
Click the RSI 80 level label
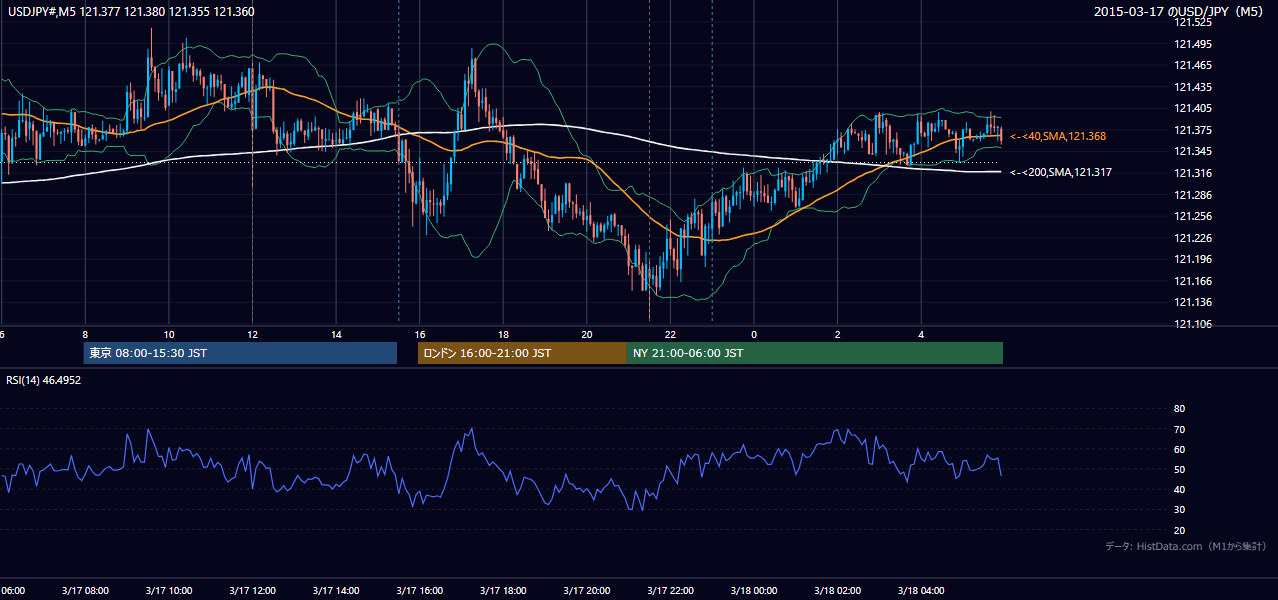click(x=1179, y=409)
